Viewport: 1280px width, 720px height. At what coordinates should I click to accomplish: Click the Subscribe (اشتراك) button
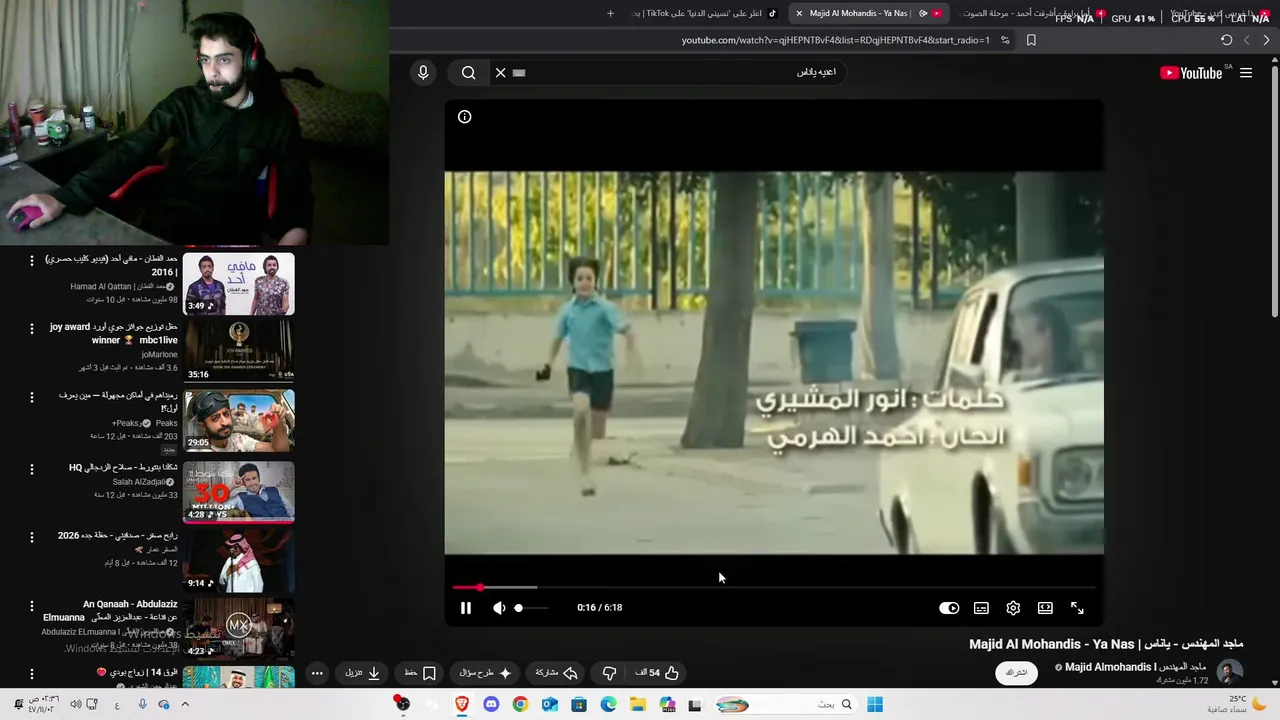click(1016, 673)
